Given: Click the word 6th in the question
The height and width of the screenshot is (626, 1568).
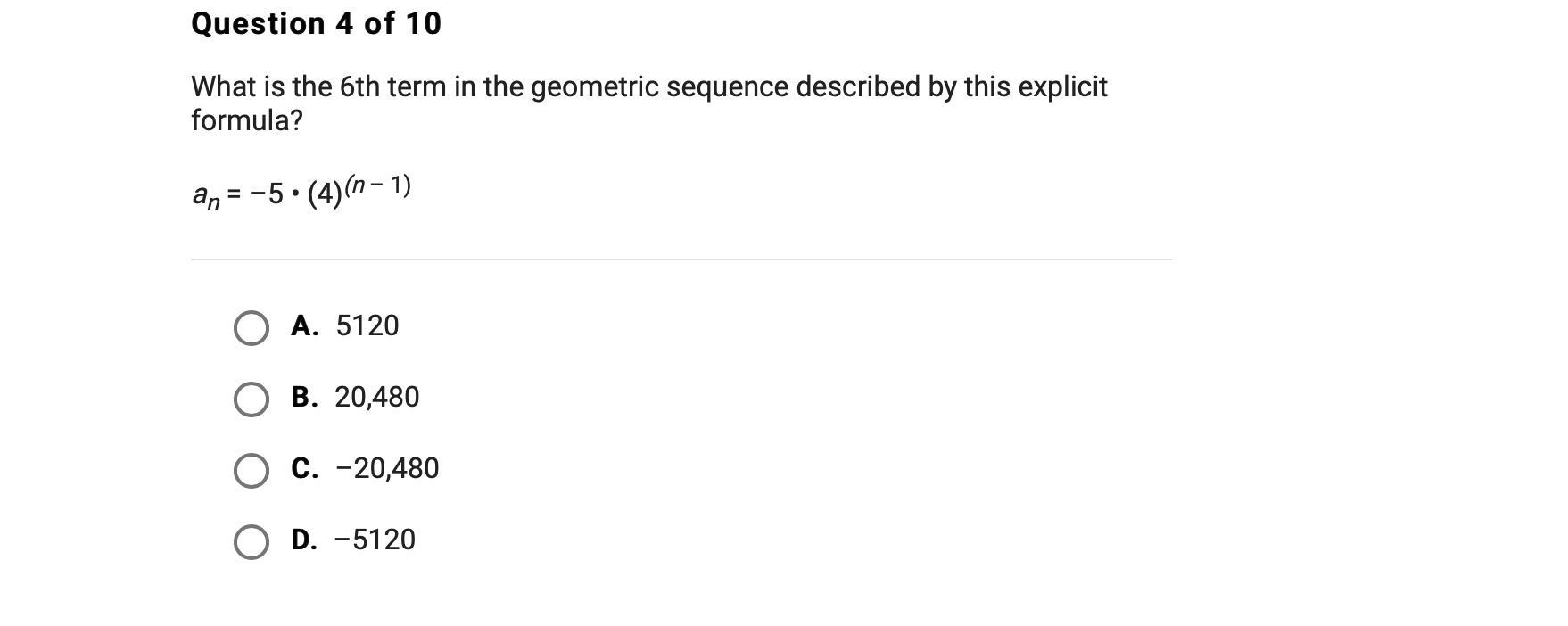Looking at the screenshot, I should click(x=359, y=87).
